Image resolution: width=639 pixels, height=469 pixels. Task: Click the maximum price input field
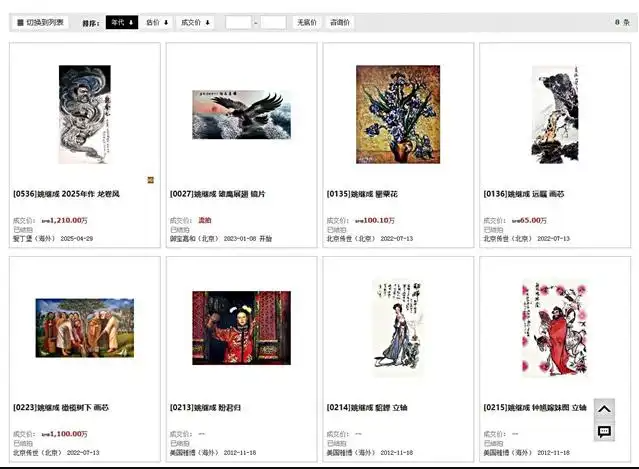pyautogui.click(x=273, y=22)
